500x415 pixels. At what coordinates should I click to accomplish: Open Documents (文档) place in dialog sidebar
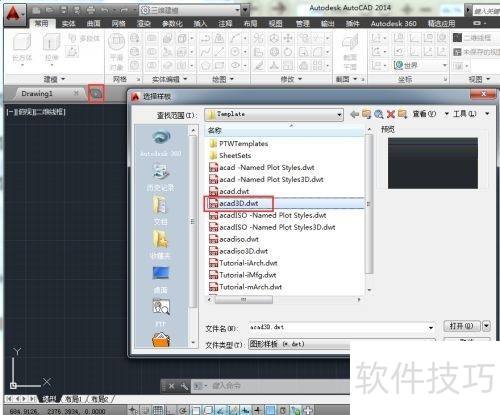(x=161, y=211)
